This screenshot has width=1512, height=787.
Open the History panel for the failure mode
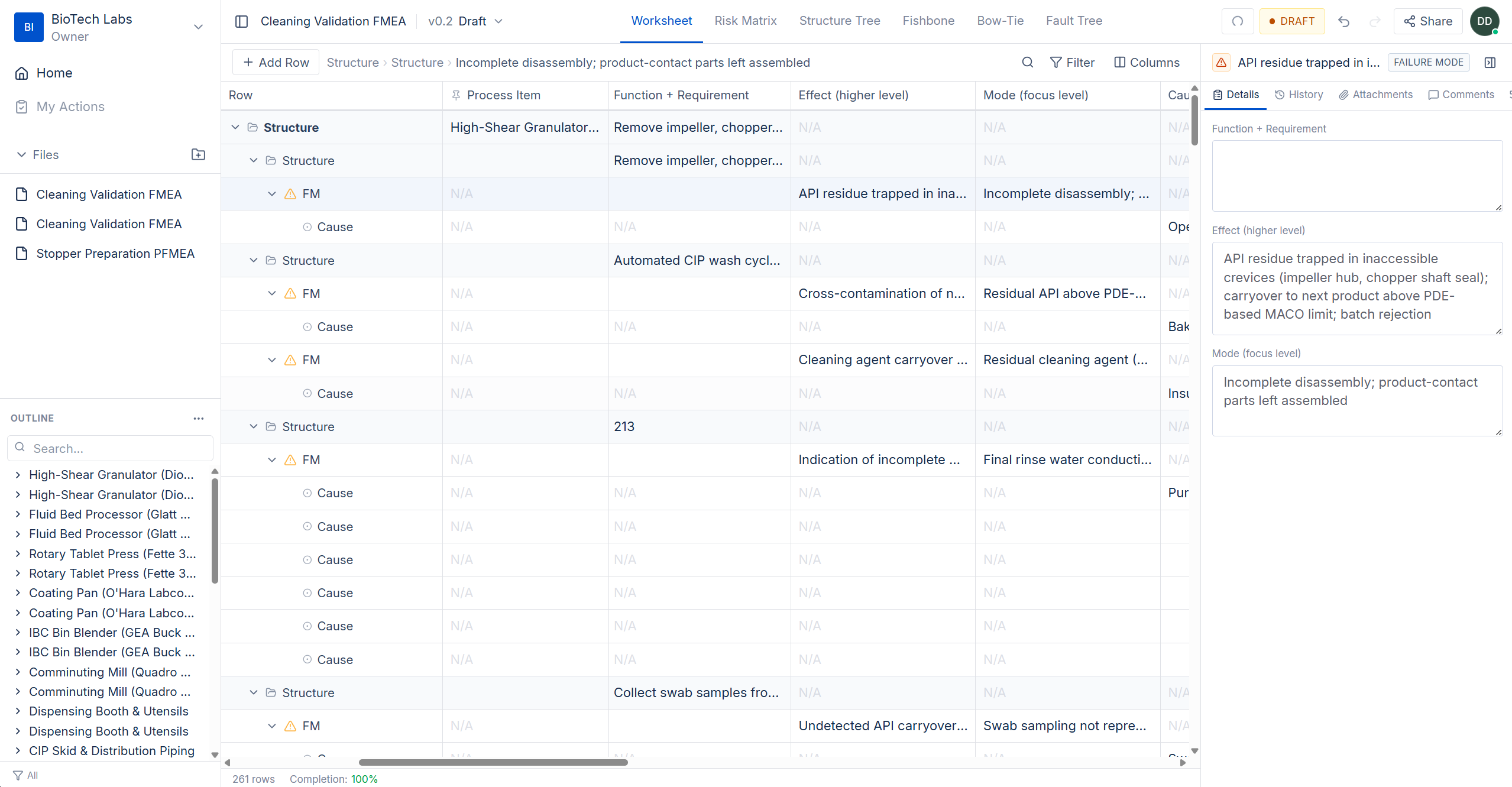point(1299,94)
